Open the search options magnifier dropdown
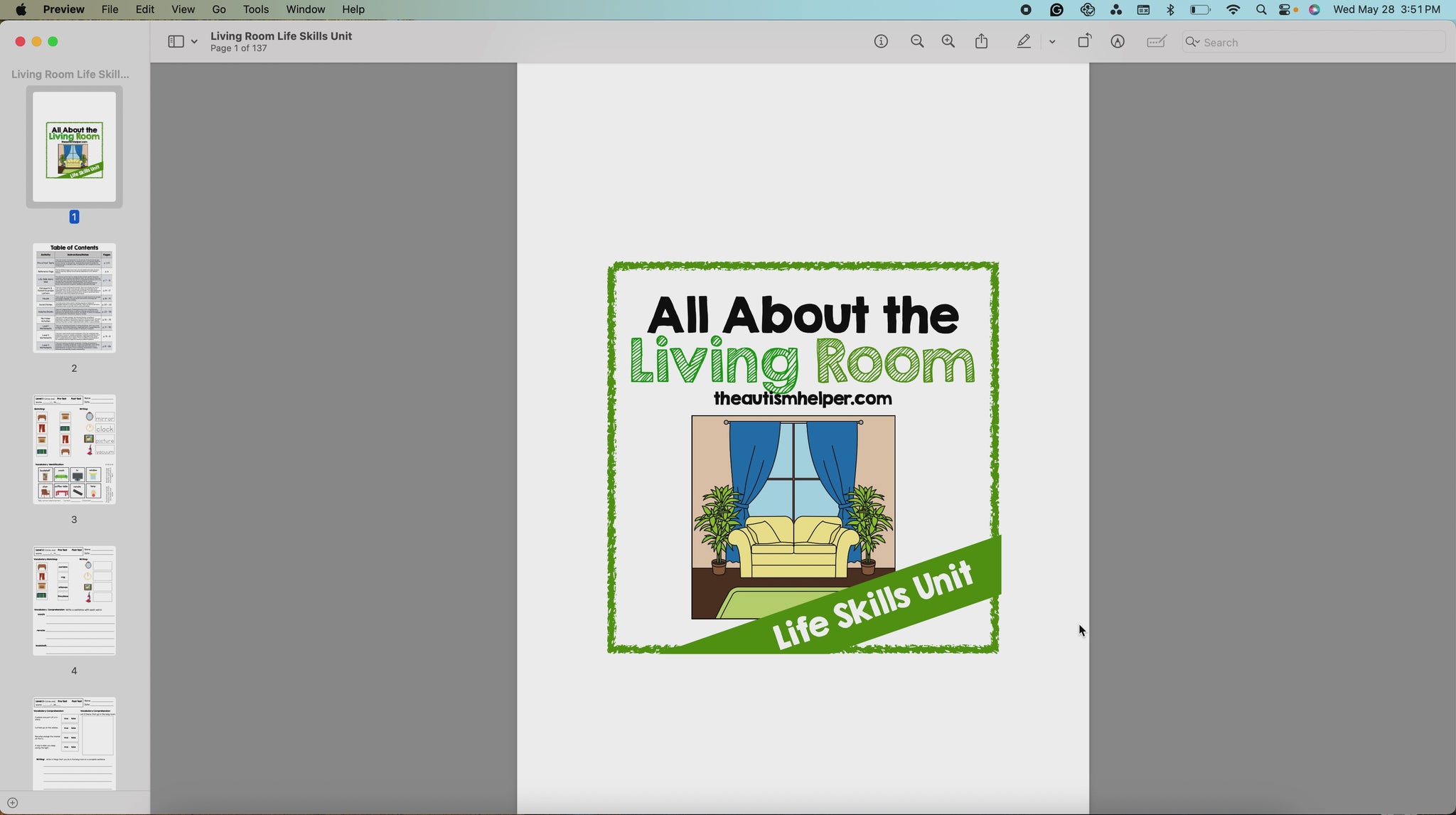The image size is (1456, 815). [1192, 42]
